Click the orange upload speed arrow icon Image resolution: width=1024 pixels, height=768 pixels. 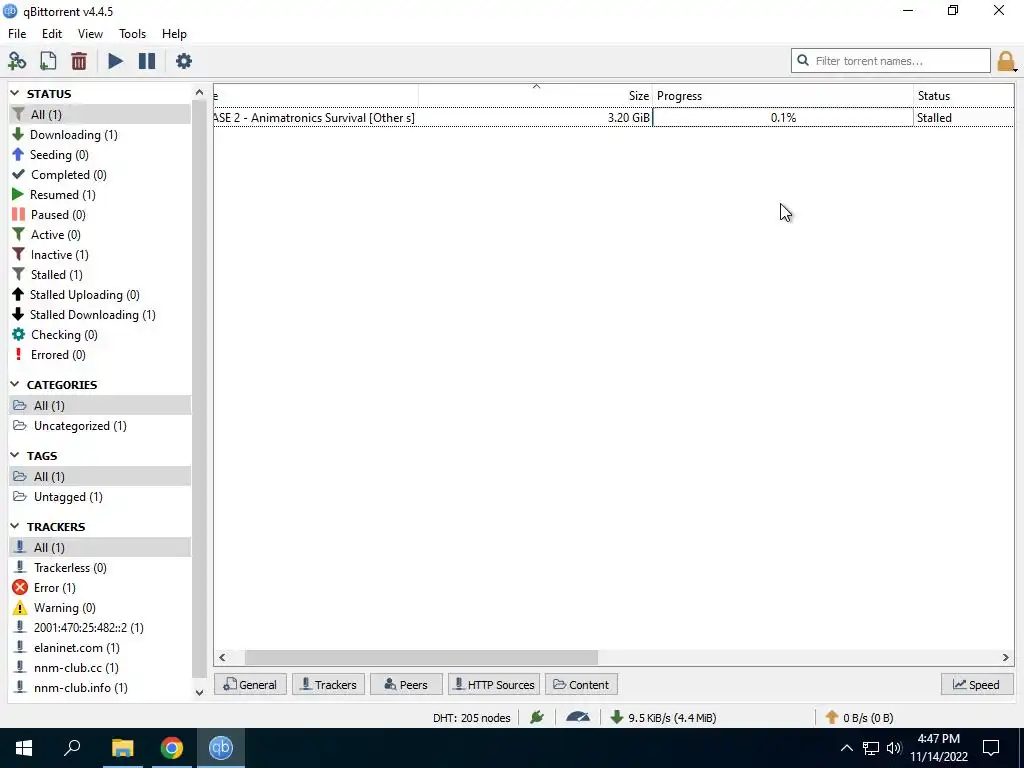[x=831, y=717]
